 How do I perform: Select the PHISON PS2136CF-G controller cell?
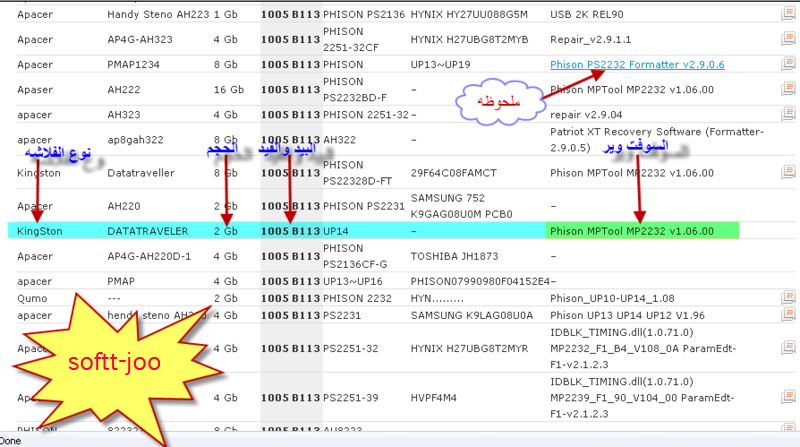(355, 256)
